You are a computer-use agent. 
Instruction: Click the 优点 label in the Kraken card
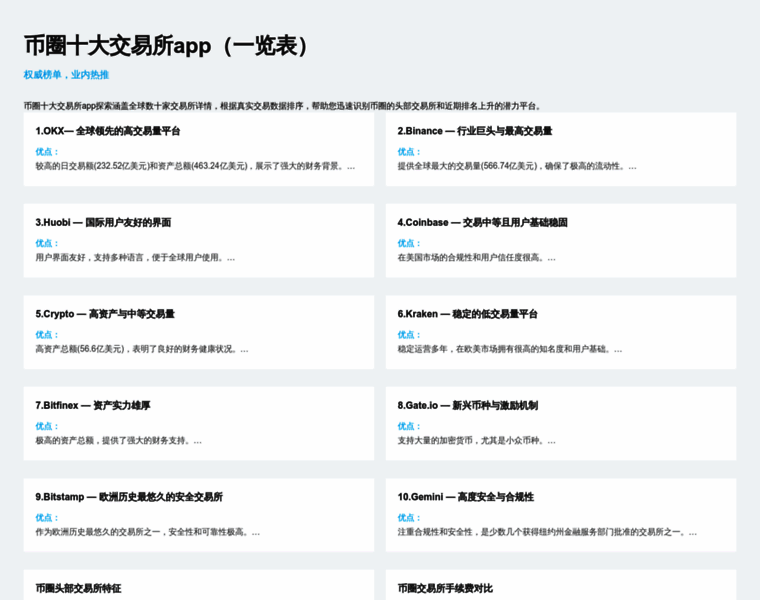410,335
